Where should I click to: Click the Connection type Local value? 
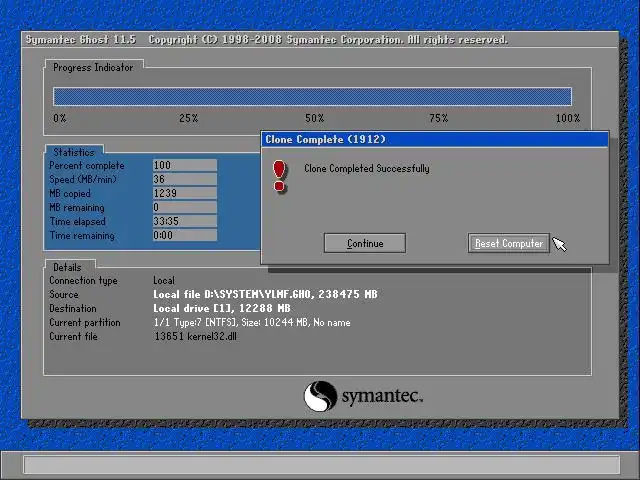(x=164, y=280)
